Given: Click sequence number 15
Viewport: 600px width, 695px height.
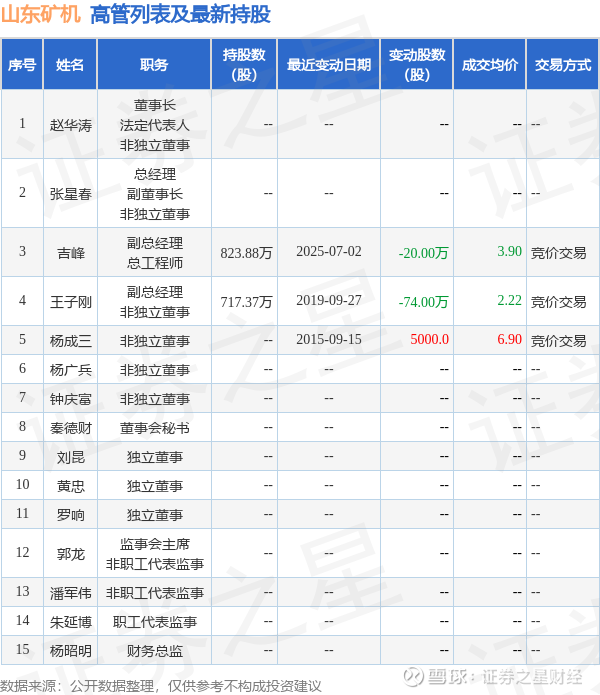Looking at the screenshot, I should coord(22,649).
